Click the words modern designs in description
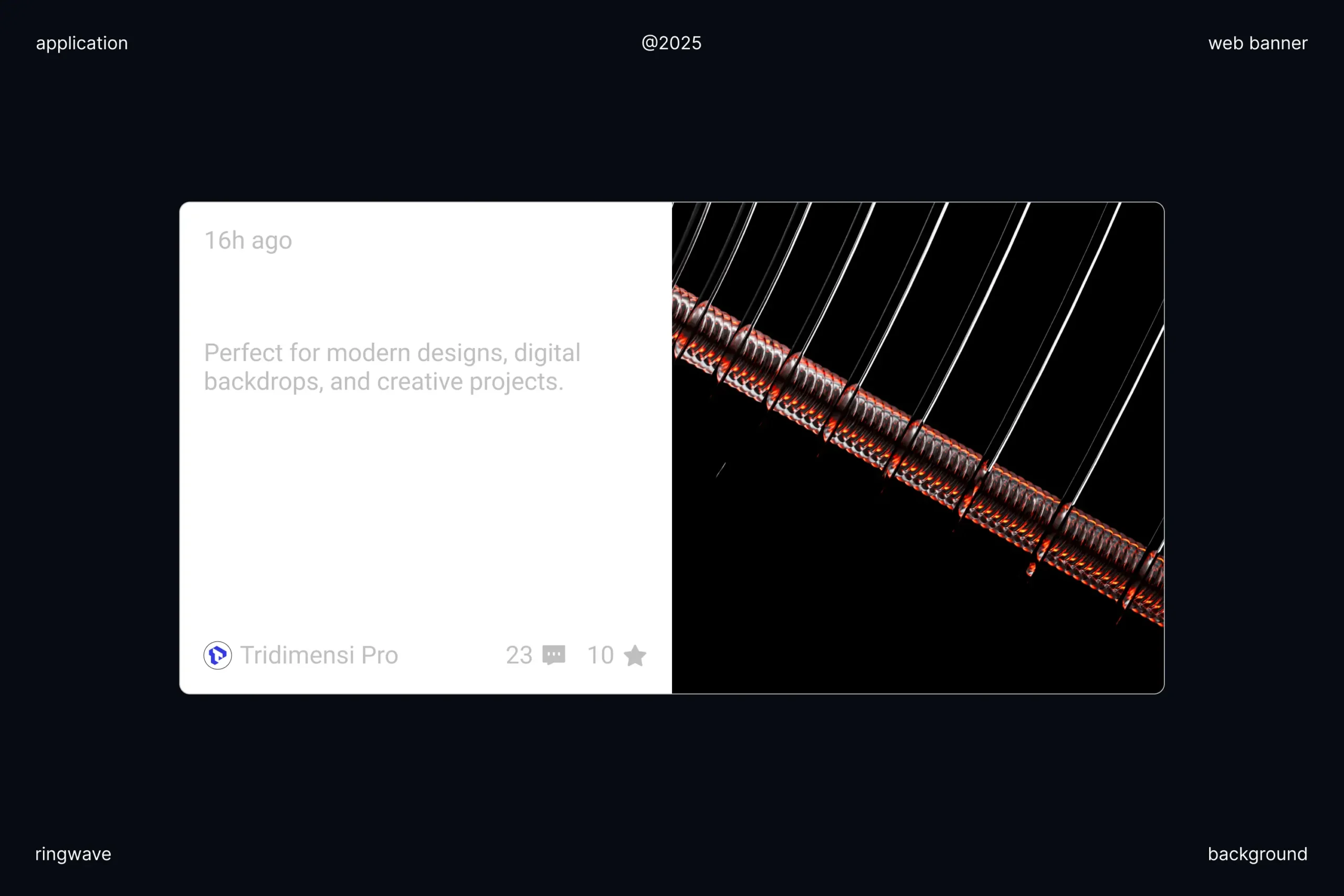Viewport: 1344px width, 896px height. pyautogui.click(x=416, y=353)
